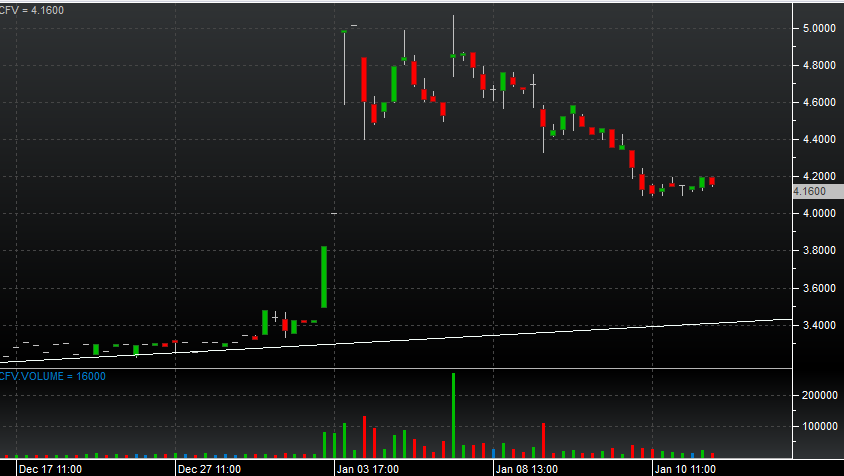Click the Jan 10 11:00 time label
844x476 pixels.
pos(686,468)
